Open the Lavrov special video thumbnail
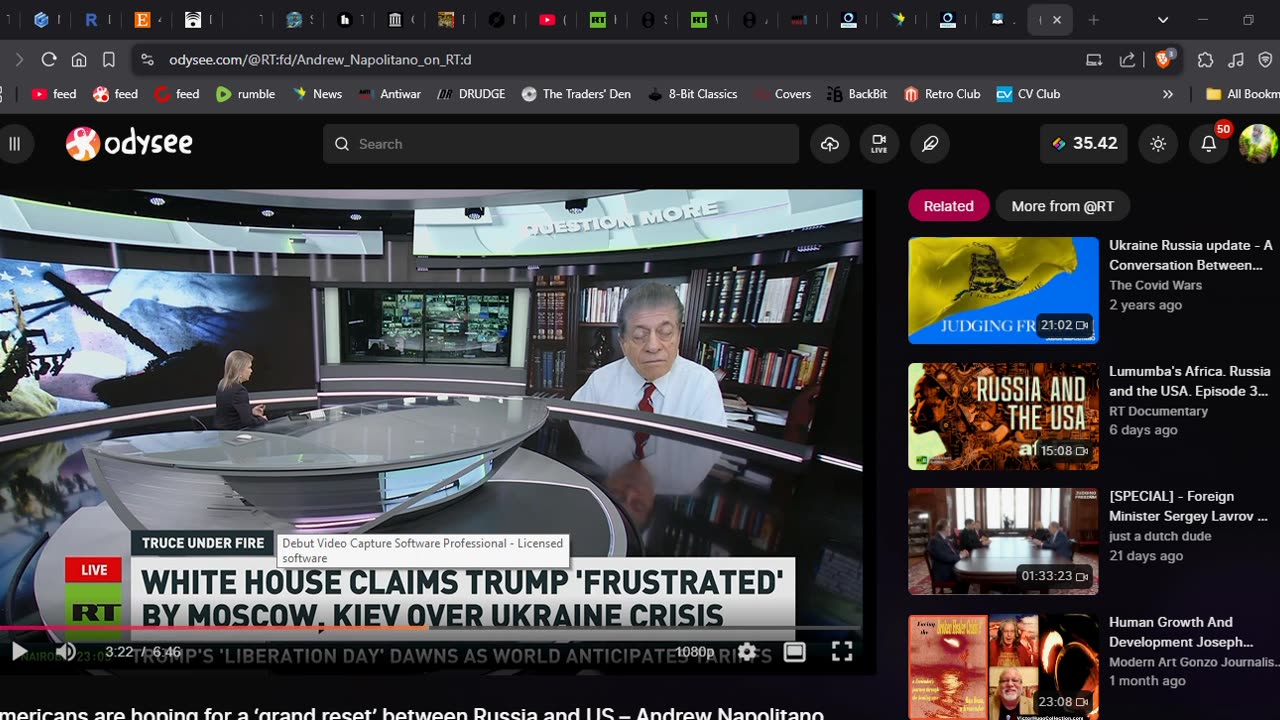Viewport: 1280px width, 720px height. pos(1003,541)
